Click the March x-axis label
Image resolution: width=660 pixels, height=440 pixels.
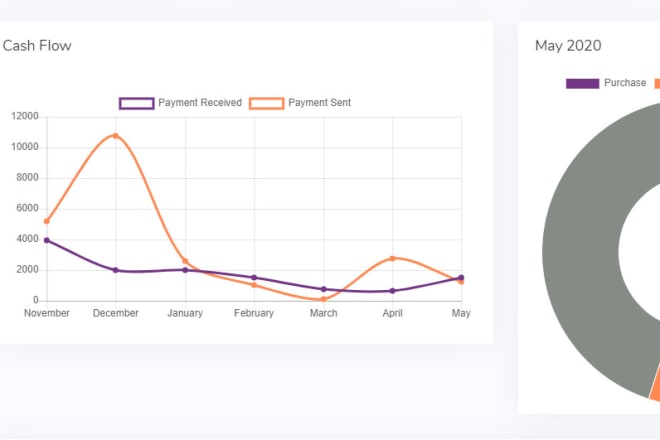[x=323, y=313]
